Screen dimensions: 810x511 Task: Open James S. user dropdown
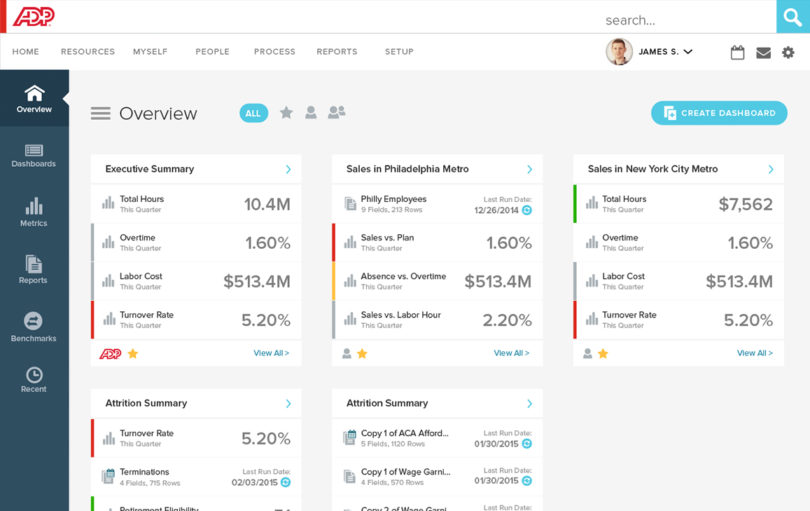665,52
